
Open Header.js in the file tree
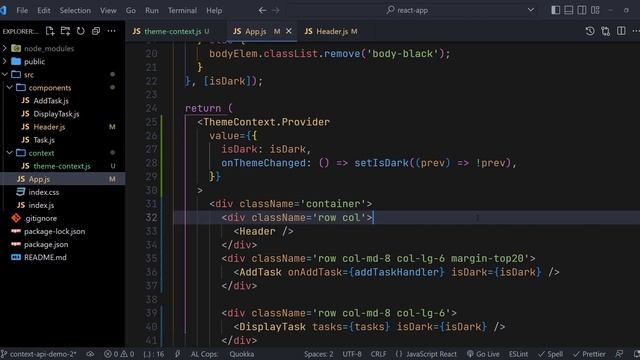pyautogui.click(x=49, y=127)
